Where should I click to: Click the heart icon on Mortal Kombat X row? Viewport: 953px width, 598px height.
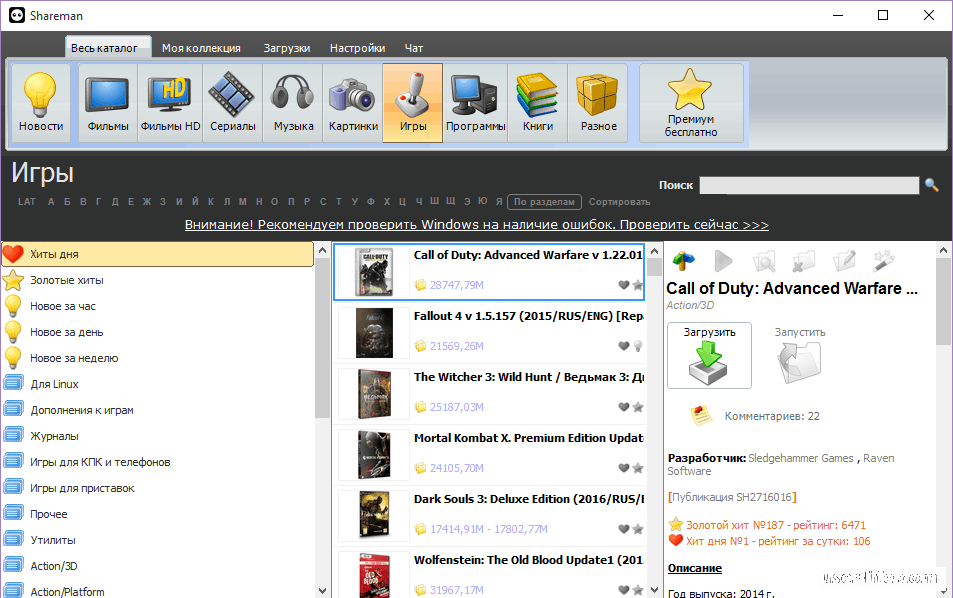point(624,468)
